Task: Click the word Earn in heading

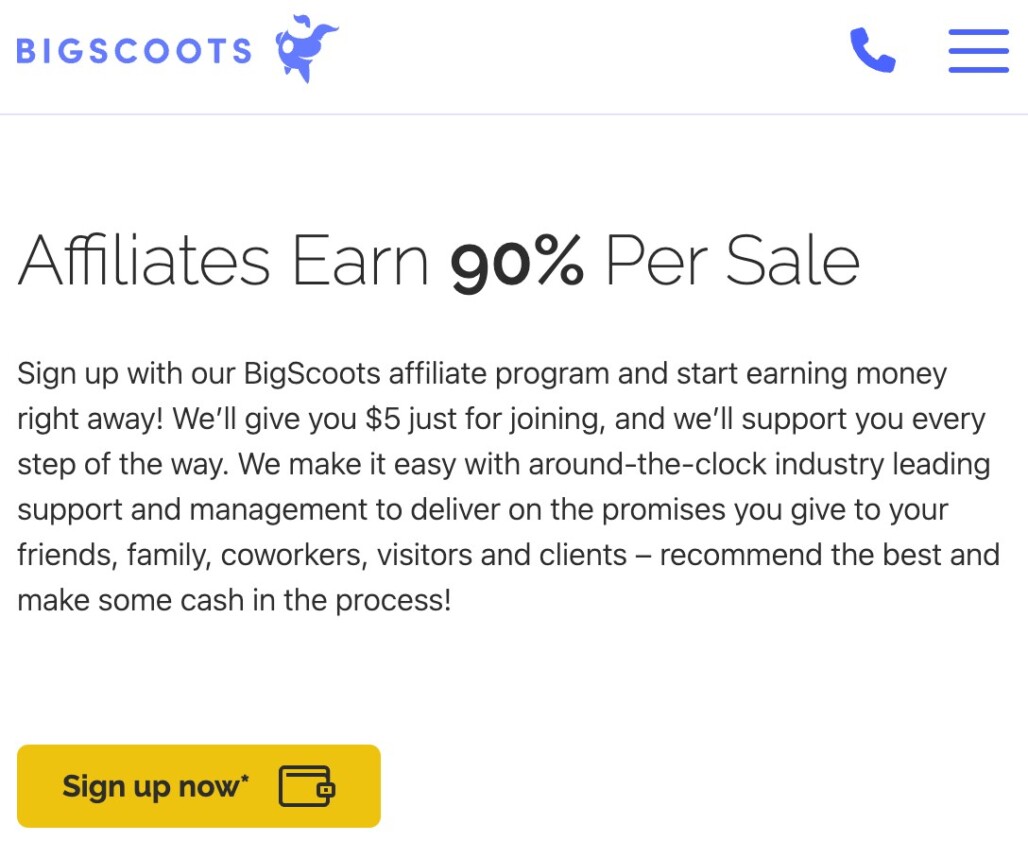Action: [360, 261]
